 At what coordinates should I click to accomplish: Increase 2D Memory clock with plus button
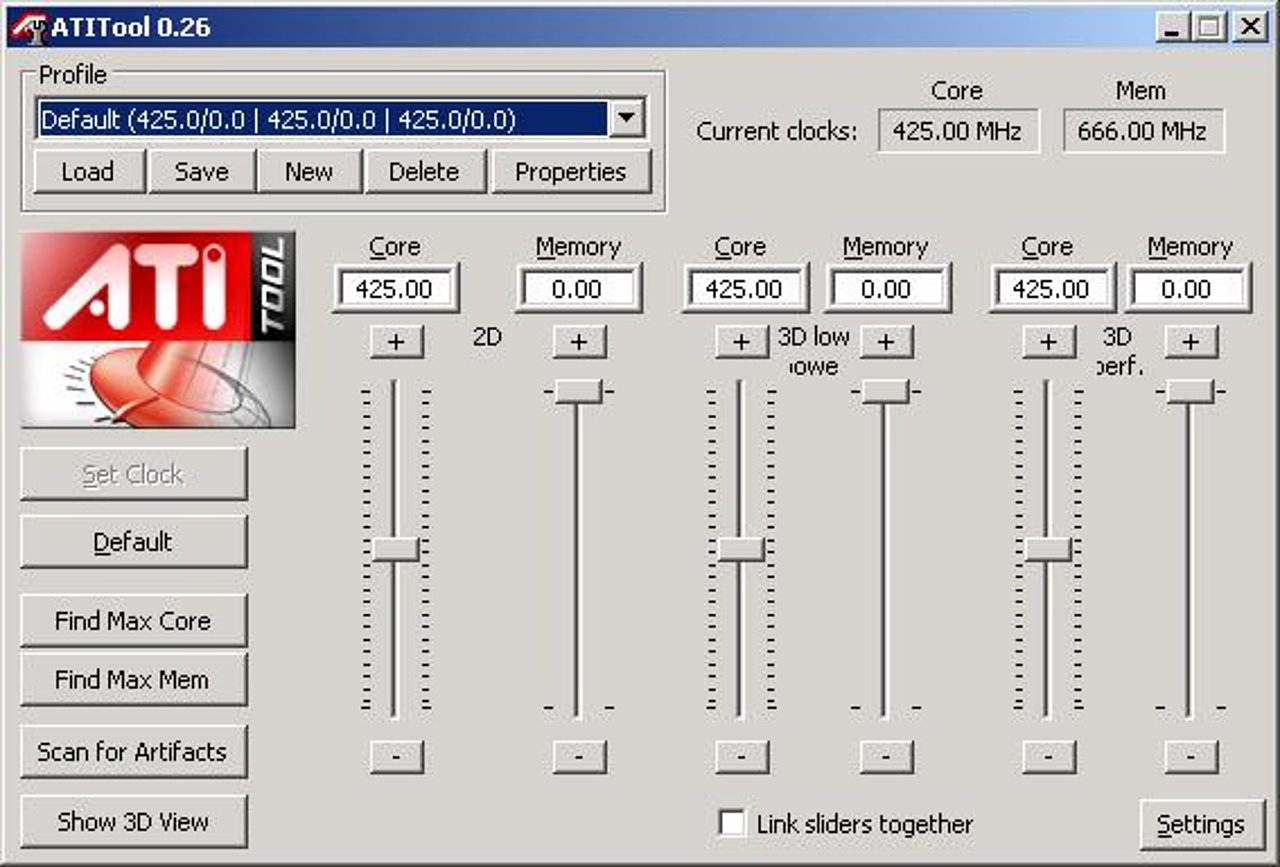(579, 342)
